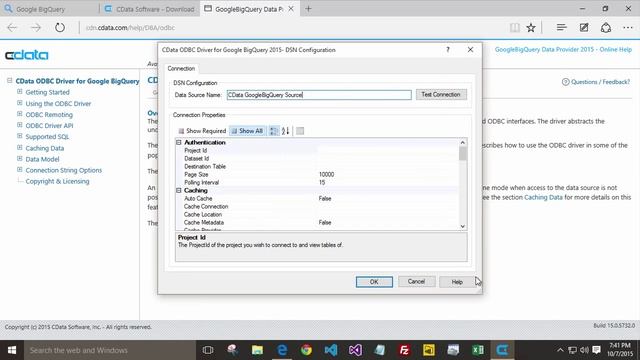This screenshot has width=640, height=360.
Task: Expand the ODBC Remoting tree node
Action: (x=20, y=114)
